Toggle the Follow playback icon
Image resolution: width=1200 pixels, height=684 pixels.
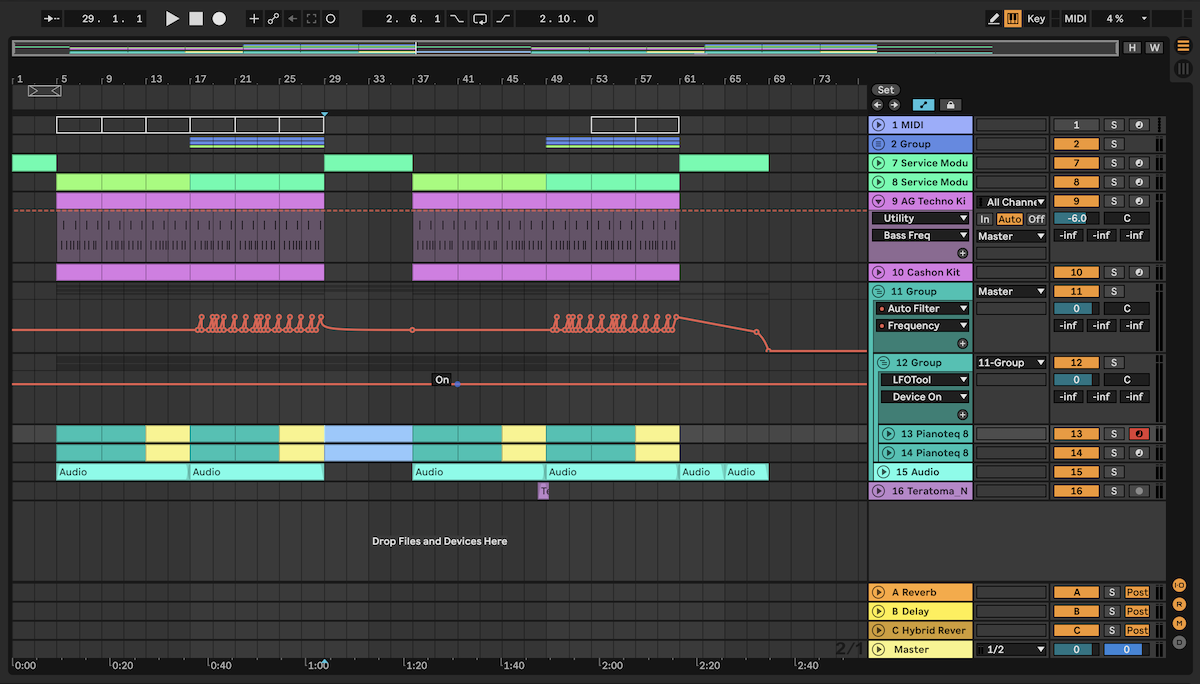(x=52, y=18)
